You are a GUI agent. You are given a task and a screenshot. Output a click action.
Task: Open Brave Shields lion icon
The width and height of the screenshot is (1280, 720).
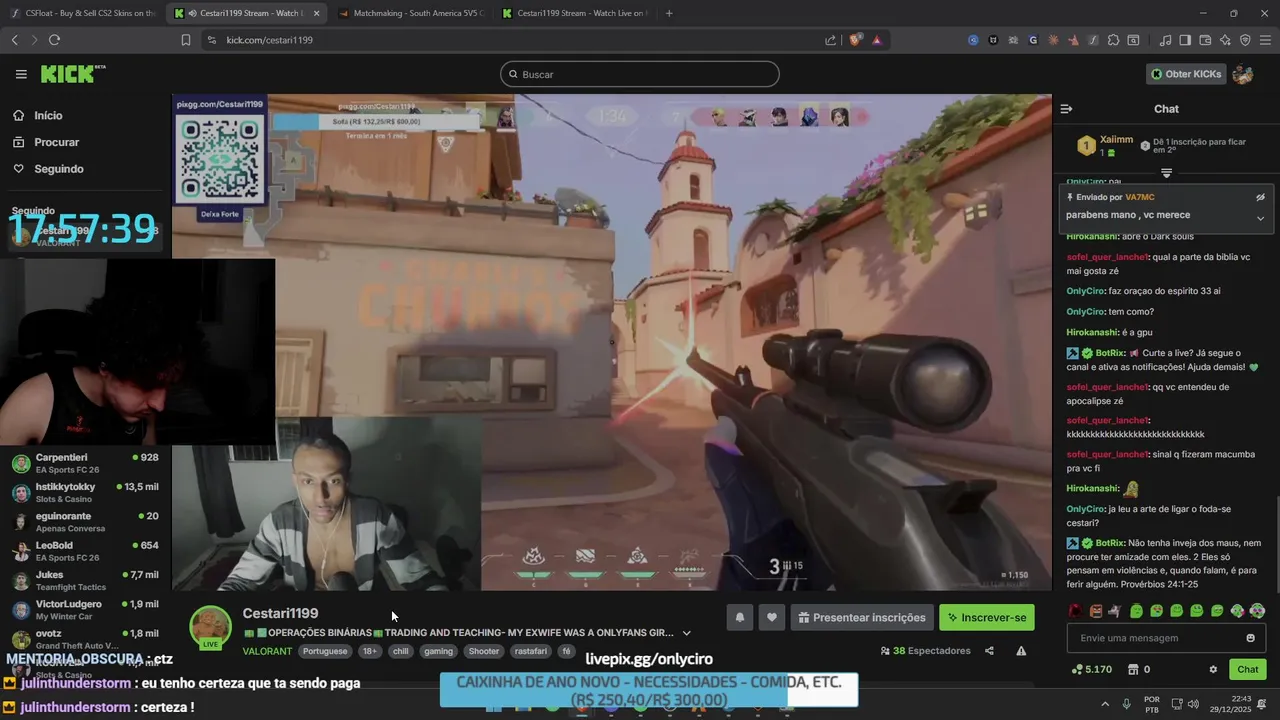click(855, 40)
